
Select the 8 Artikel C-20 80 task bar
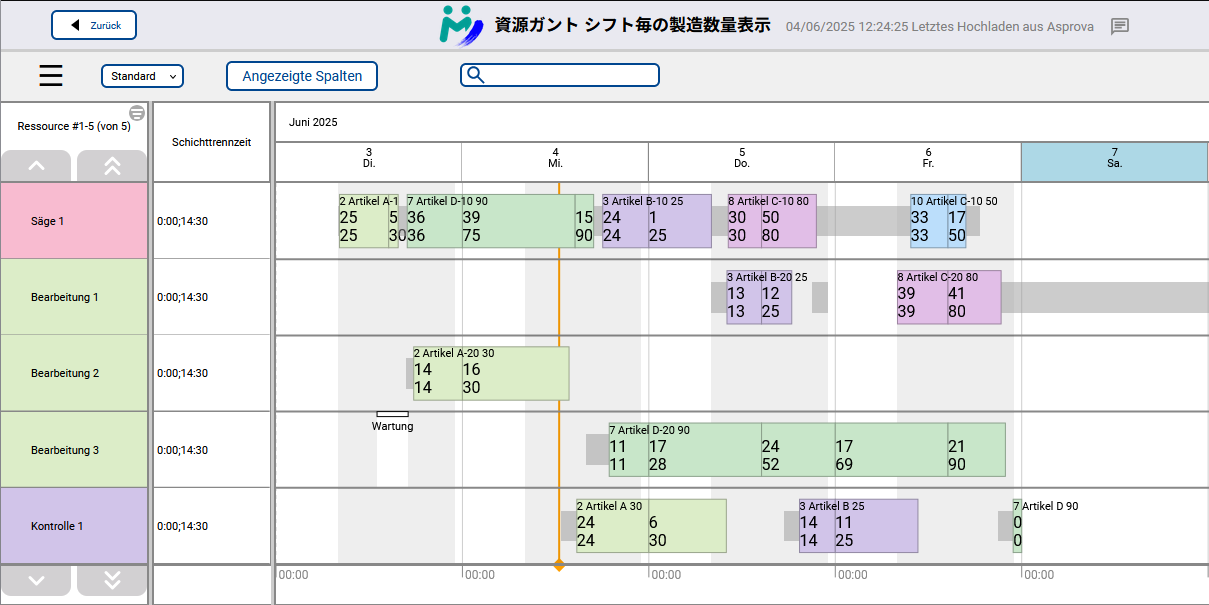coord(948,297)
